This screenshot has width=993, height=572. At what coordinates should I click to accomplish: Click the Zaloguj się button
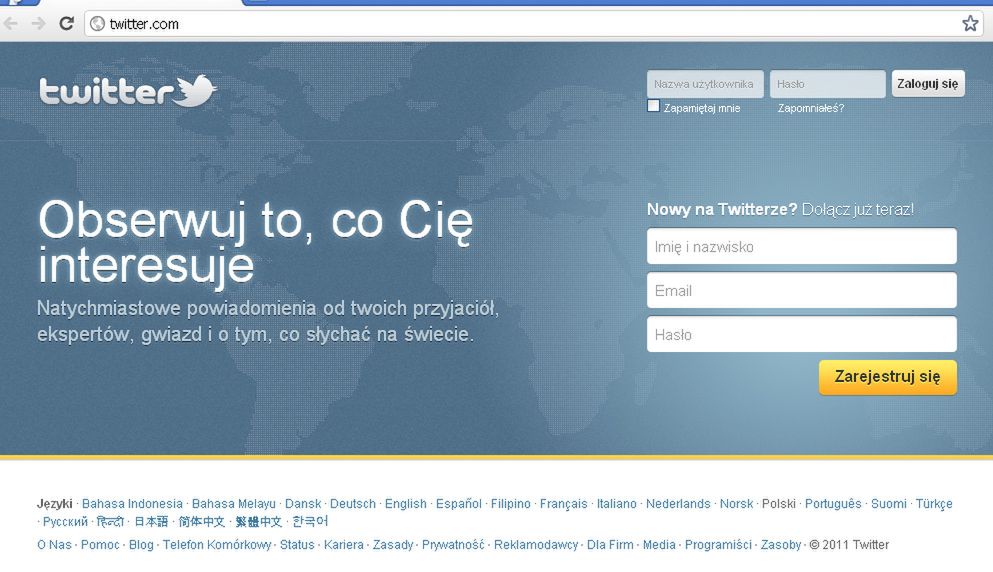pos(928,84)
